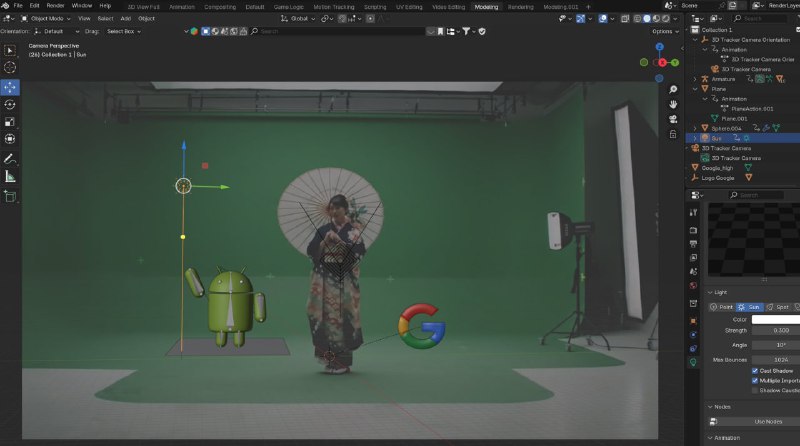Select the Spot light type
The image size is (800, 446).
click(778, 307)
